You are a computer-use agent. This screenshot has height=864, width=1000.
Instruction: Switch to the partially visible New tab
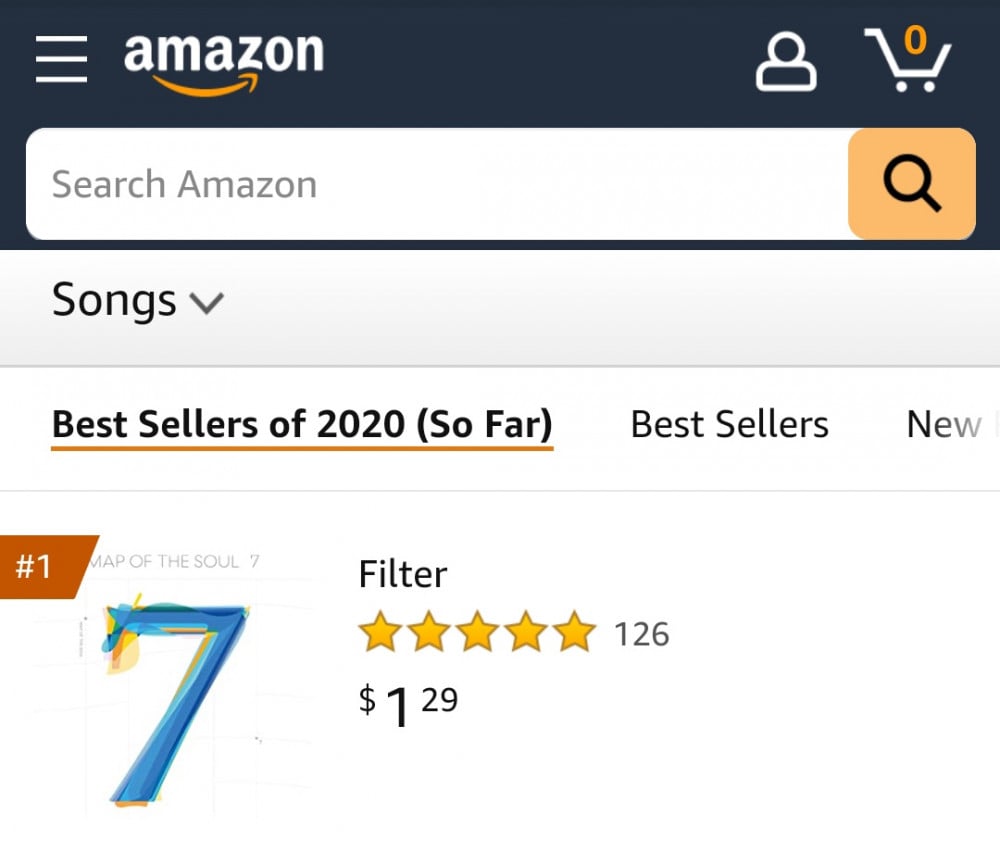(x=945, y=425)
